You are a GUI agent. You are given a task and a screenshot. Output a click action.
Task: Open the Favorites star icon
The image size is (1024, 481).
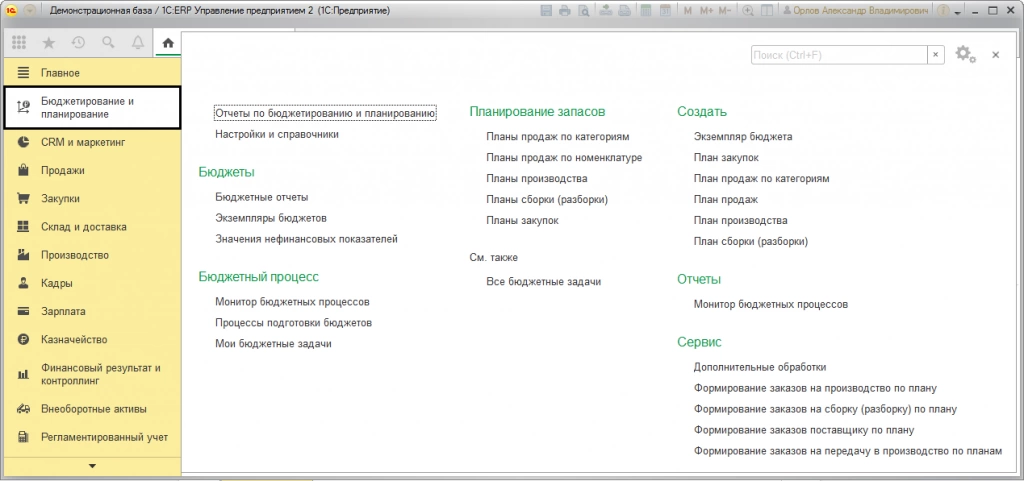pyautogui.click(x=48, y=43)
